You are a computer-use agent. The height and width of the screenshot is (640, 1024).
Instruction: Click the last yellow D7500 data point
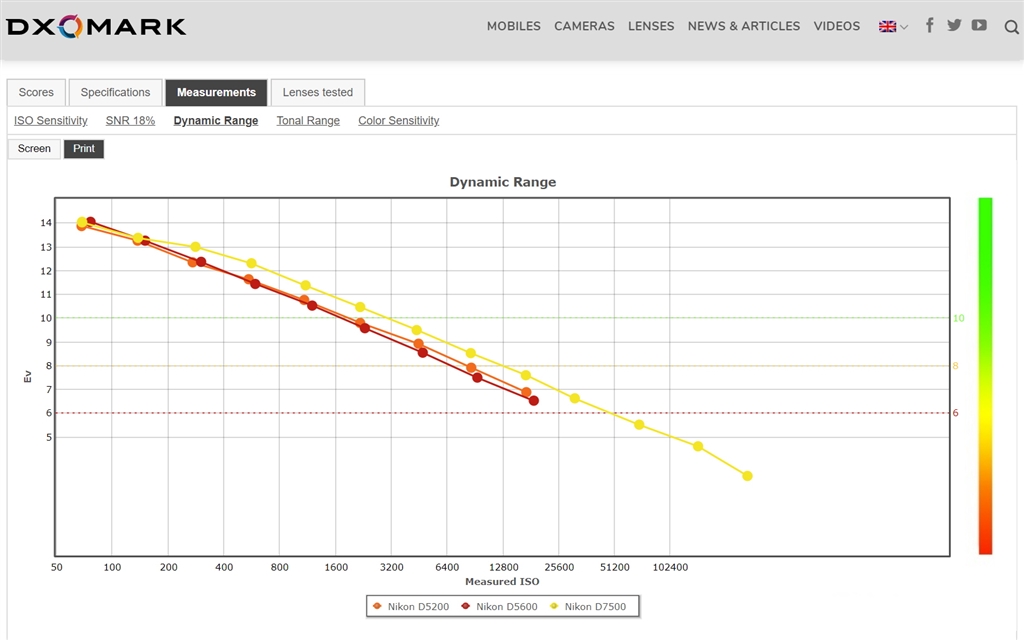coord(747,476)
